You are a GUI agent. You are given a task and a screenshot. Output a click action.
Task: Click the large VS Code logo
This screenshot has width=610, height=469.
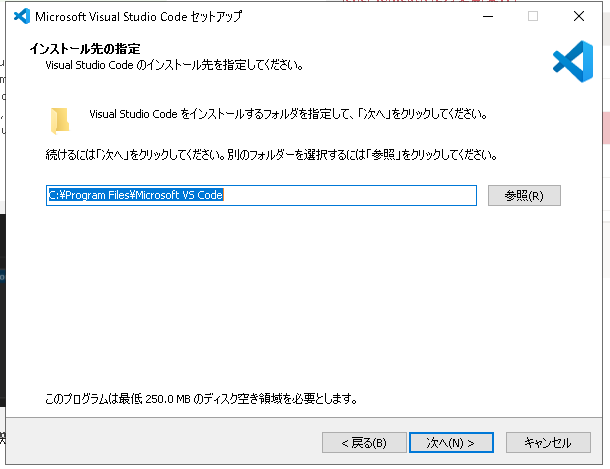pyautogui.click(x=573, y=61)
